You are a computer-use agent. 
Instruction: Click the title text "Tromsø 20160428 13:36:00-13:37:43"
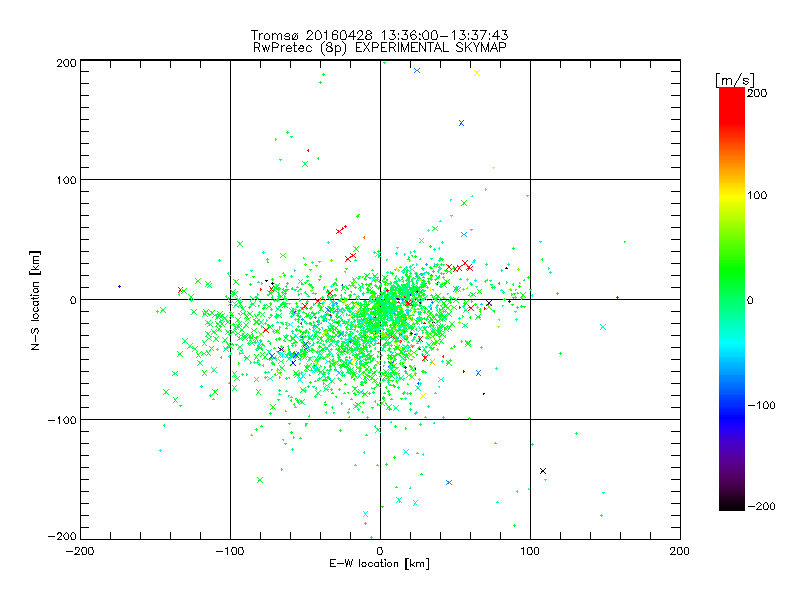click(x=380, y=35)
